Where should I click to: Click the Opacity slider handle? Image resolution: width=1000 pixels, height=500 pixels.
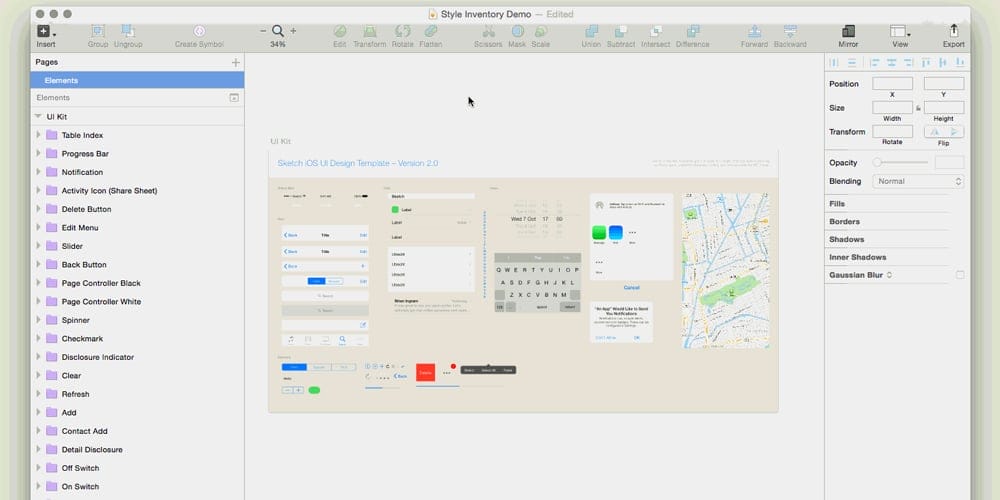point(877,163)
